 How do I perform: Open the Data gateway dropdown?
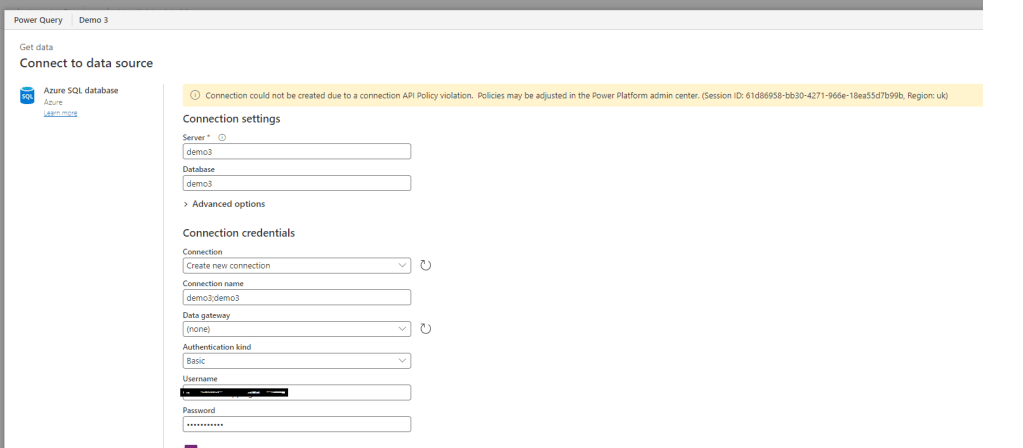click(297, 328)
